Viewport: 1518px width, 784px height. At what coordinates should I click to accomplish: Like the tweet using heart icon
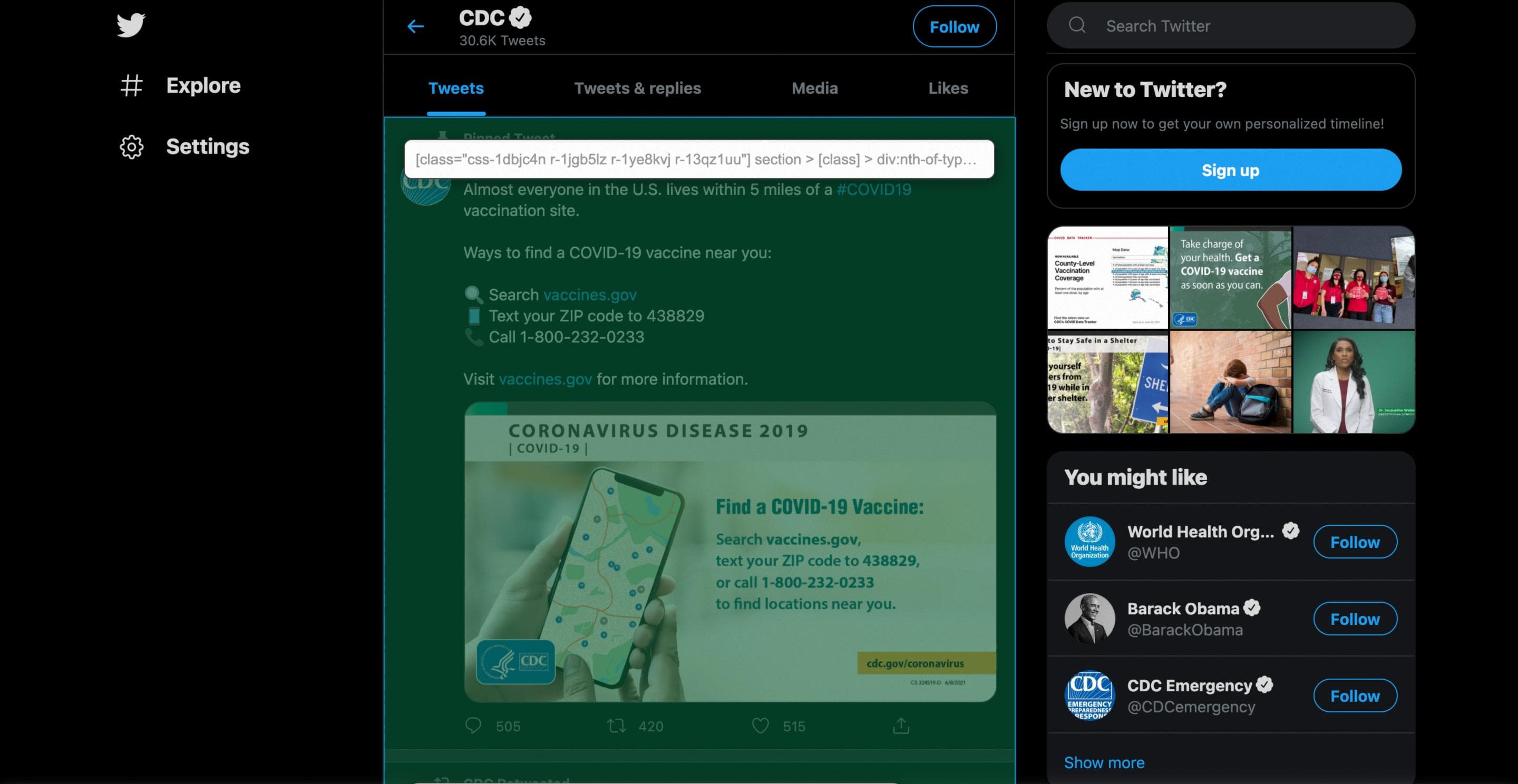(x=760, y=726)
